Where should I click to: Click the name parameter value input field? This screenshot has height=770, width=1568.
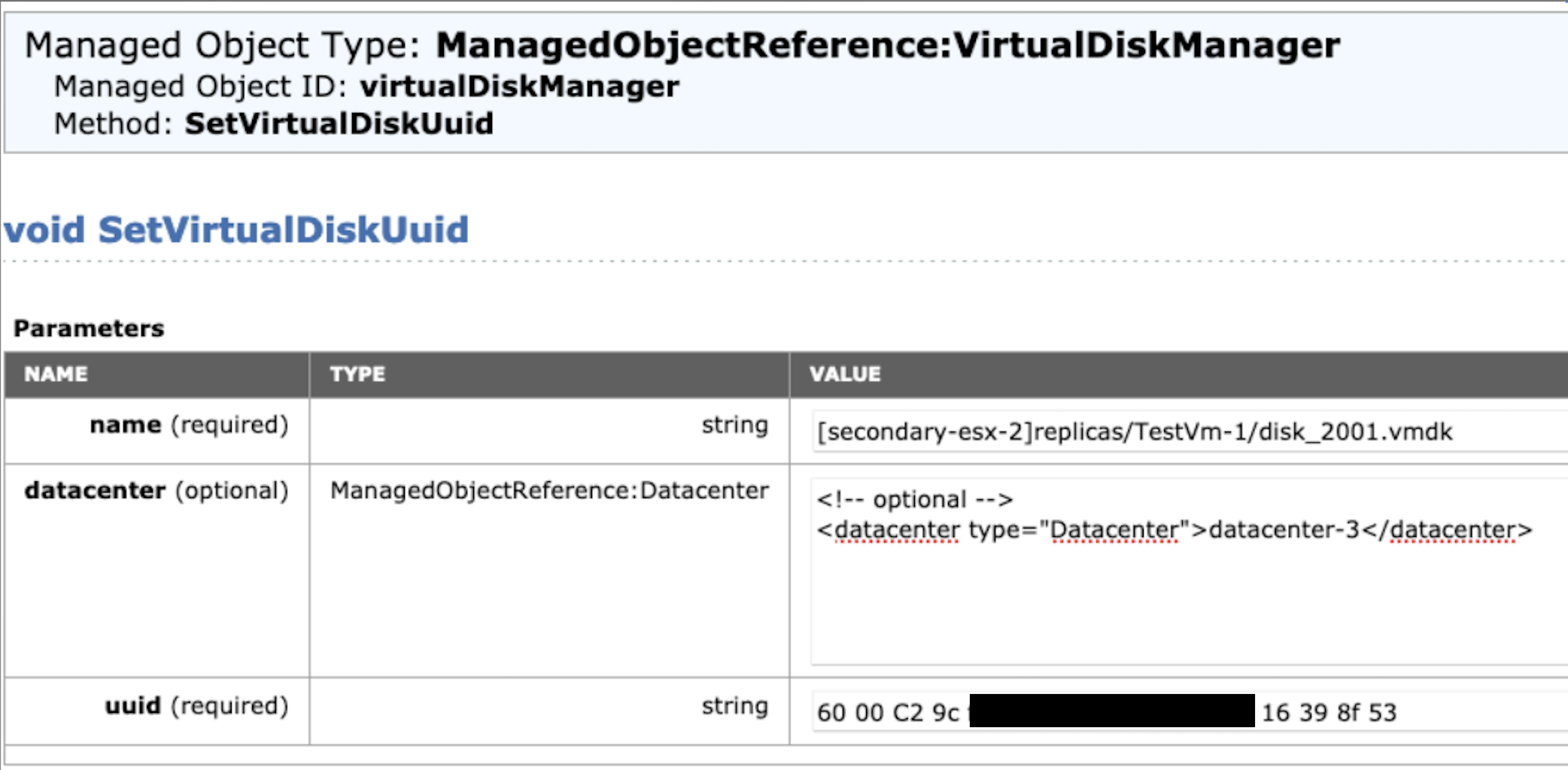click(x=1189, y=432)
